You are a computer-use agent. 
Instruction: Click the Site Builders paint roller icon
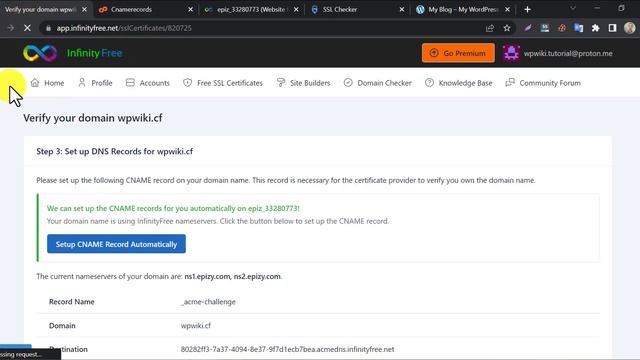click(281, 83)
